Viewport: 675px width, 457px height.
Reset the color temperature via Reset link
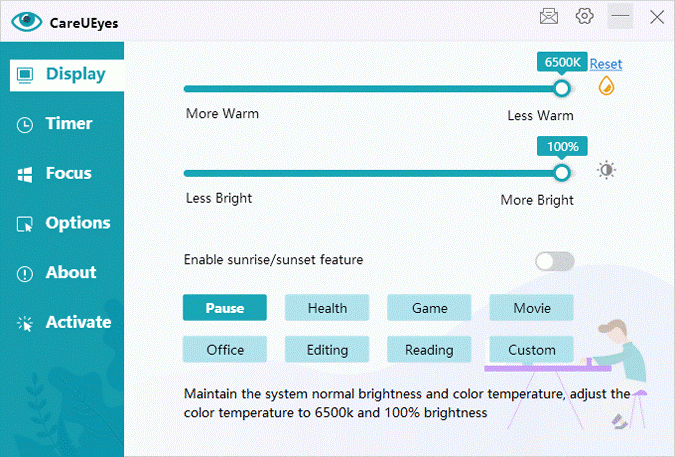[x=605, y=64]
